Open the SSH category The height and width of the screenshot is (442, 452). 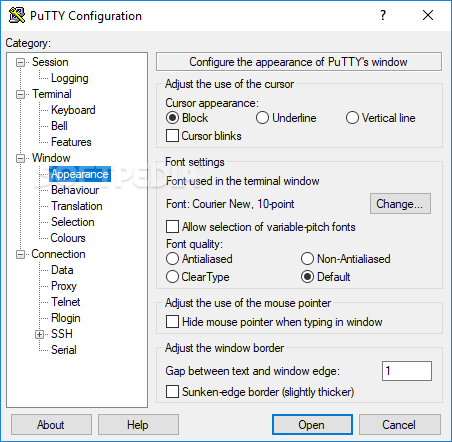tap(62, 334)
